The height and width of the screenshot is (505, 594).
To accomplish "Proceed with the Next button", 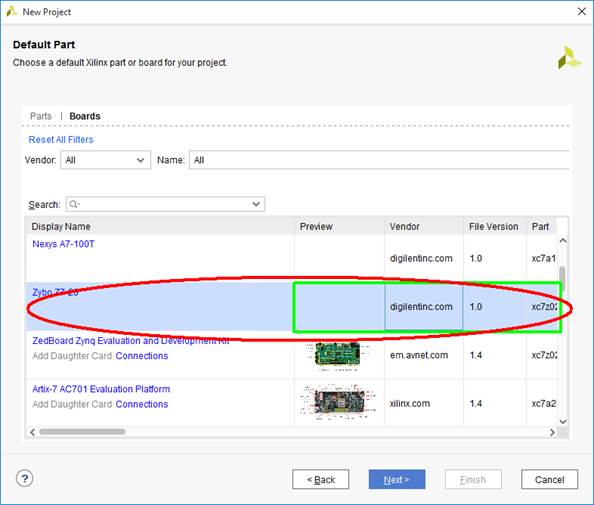I will point(397,479).
